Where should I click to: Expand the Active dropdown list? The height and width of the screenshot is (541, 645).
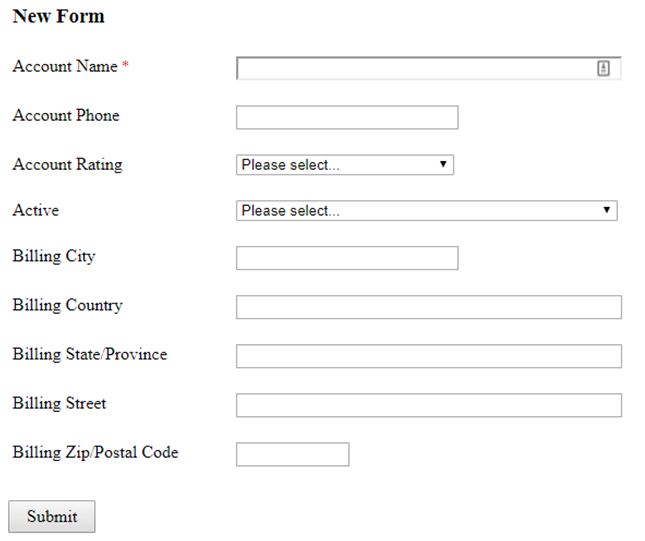pos(427,211)
